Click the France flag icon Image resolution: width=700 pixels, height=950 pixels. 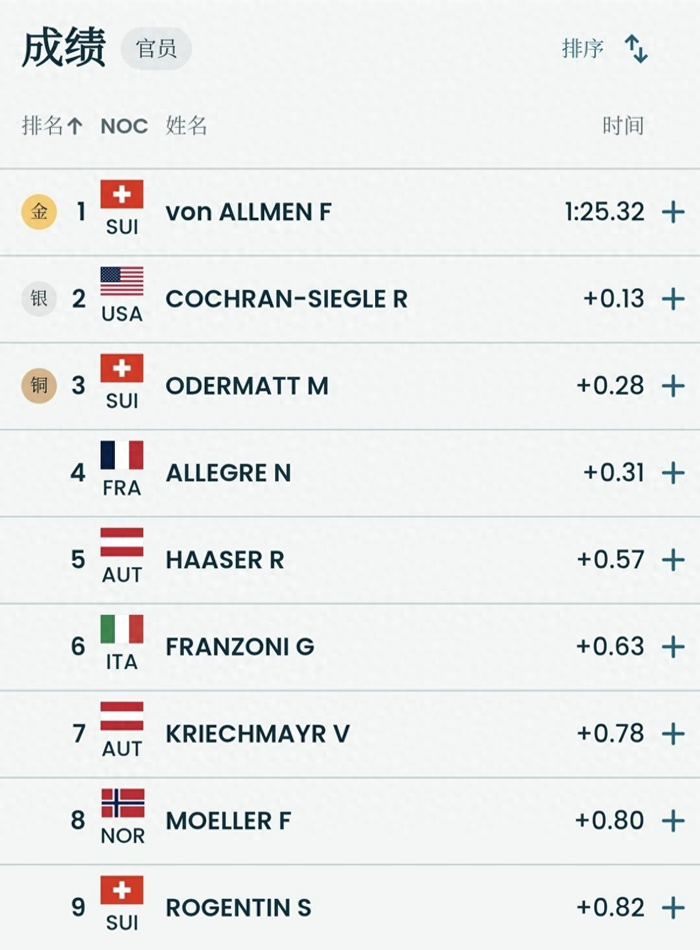pyautogui.click(x=122, y=456)
